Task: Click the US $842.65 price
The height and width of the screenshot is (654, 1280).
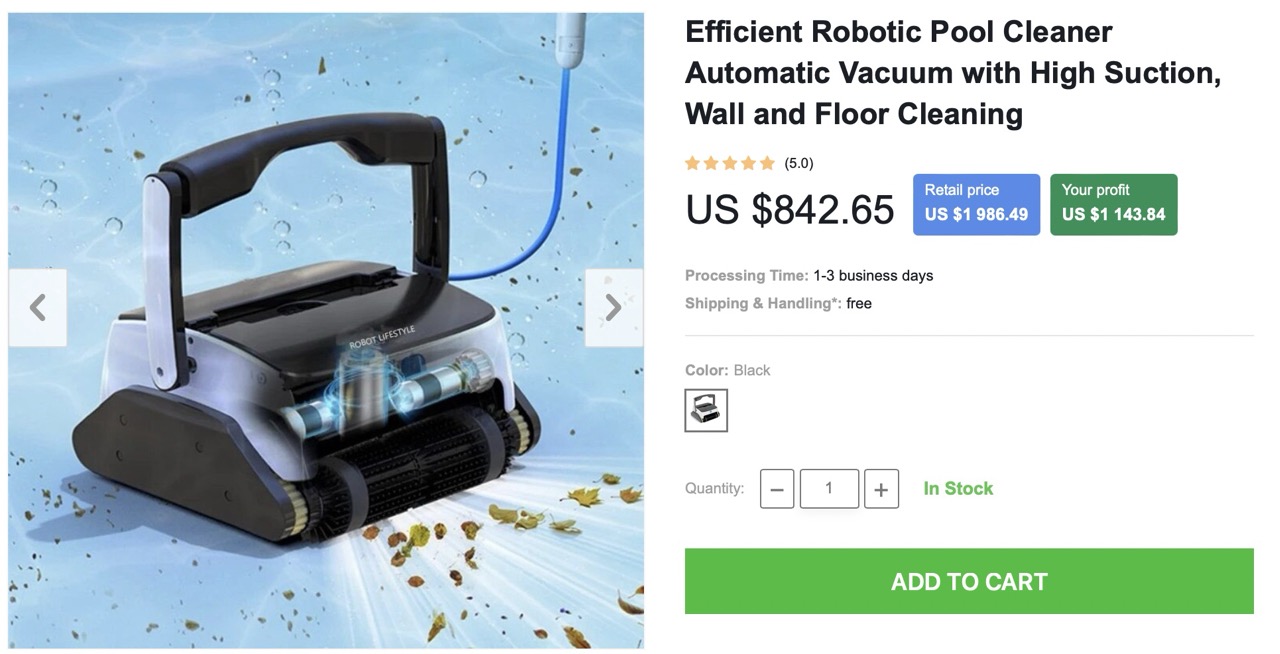Action: tap(790, 210)
